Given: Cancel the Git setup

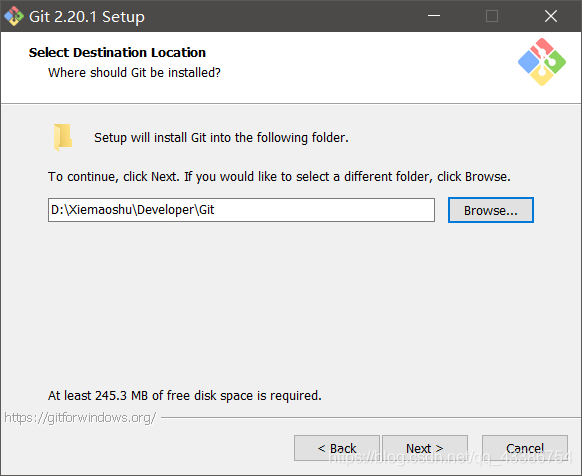Looking at the screenshot, I should point(525,448).
